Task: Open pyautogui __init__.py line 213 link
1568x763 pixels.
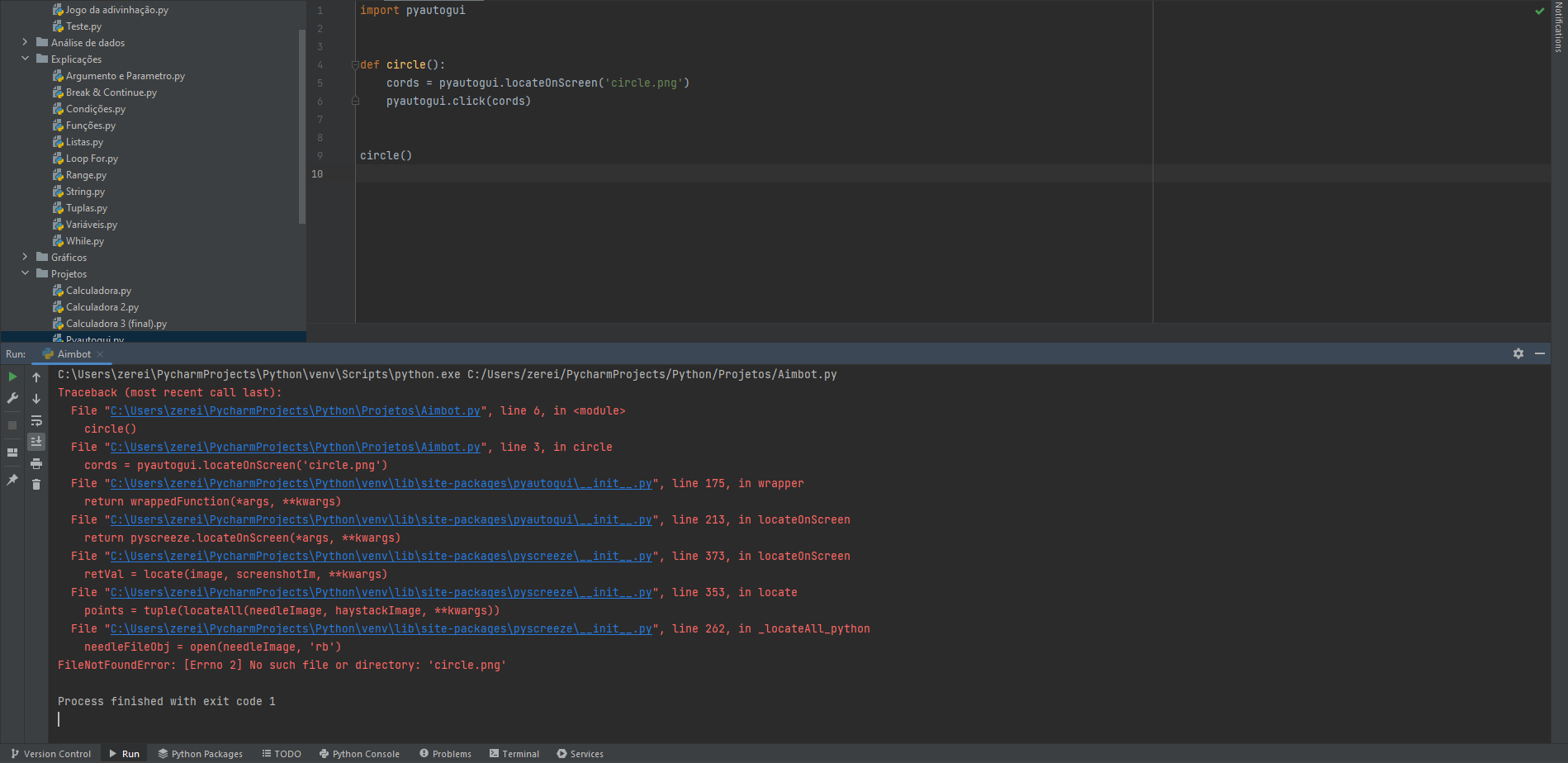Action: [x=381, y=519]
